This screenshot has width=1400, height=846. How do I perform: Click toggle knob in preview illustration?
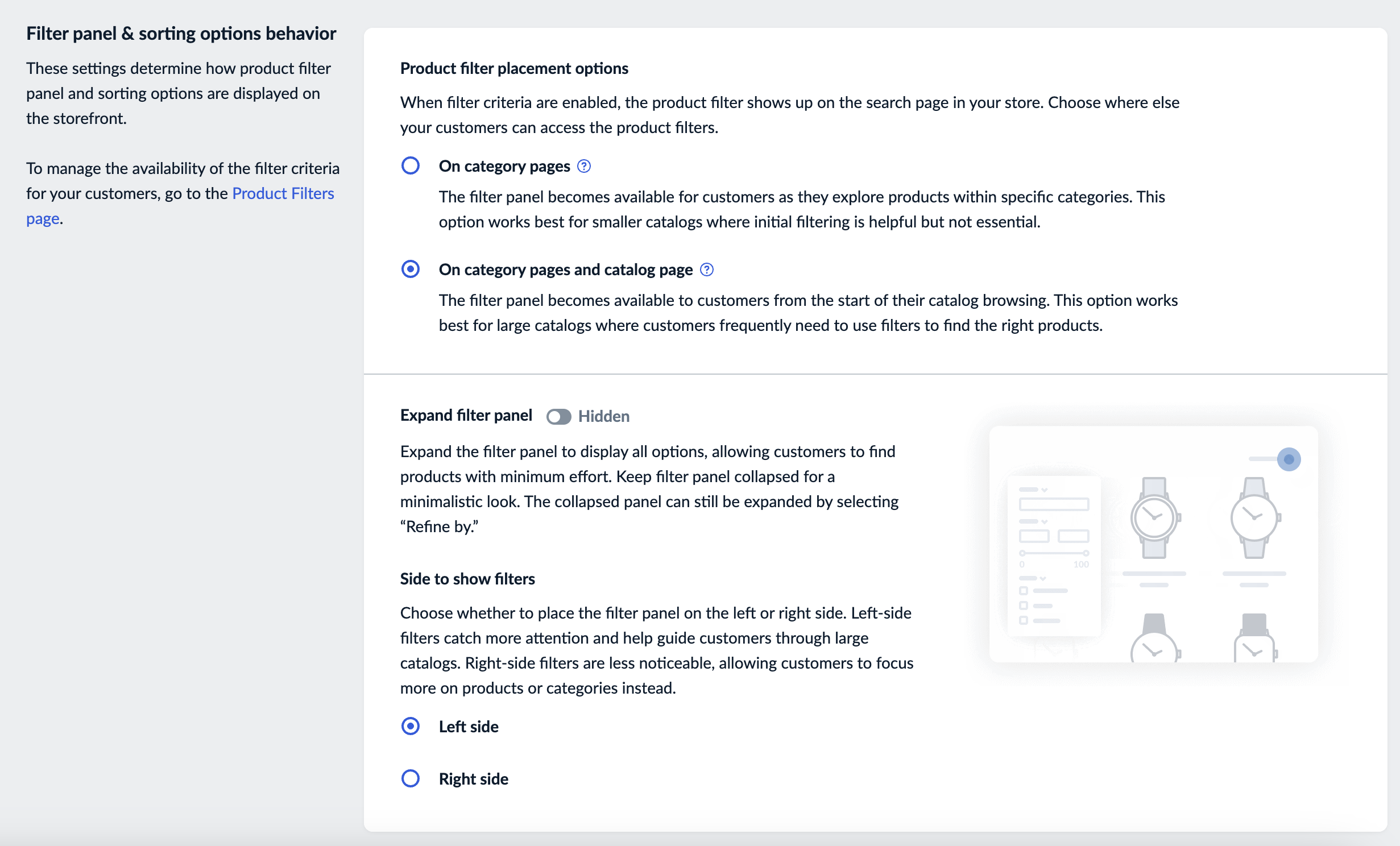(x=1289, y=459)
